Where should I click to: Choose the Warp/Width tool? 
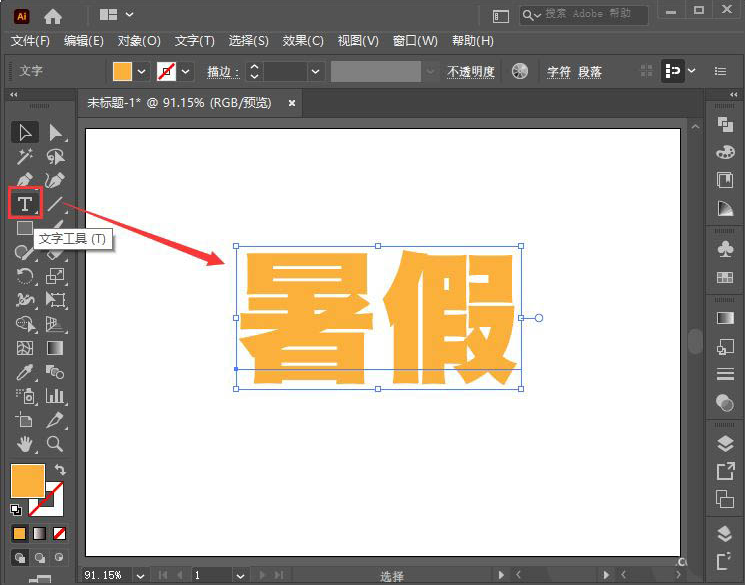(25, 300)
